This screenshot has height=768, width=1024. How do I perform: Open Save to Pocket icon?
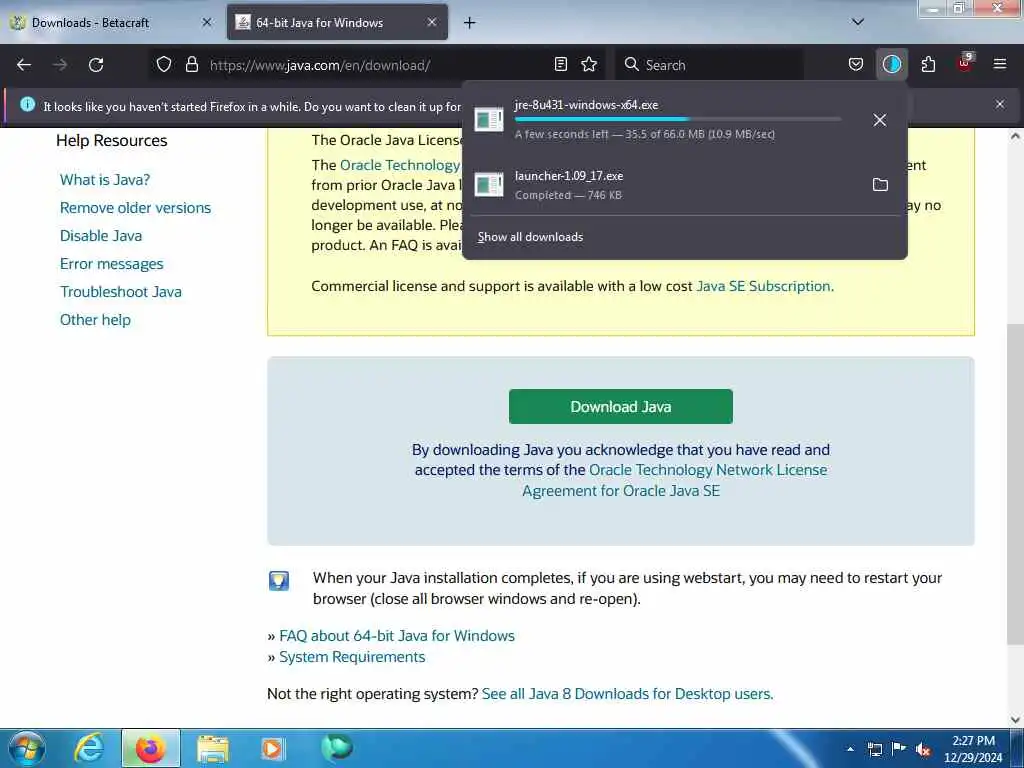click(856, 64)
